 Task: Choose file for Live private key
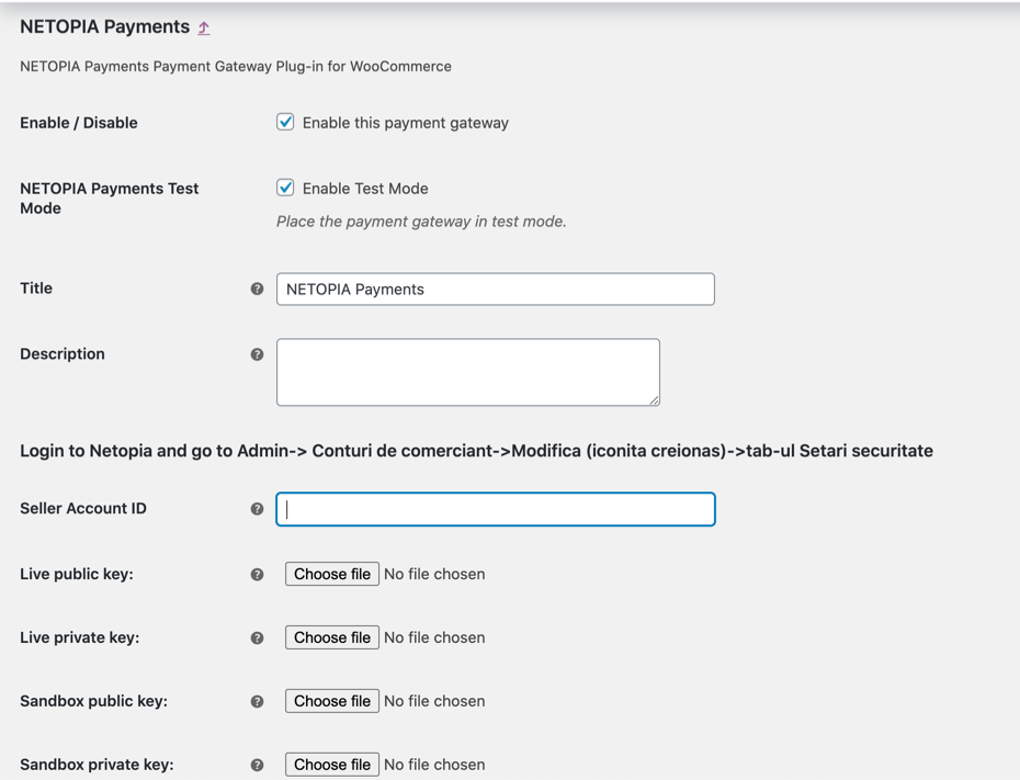pyautogui.click(x=332, y=638)
